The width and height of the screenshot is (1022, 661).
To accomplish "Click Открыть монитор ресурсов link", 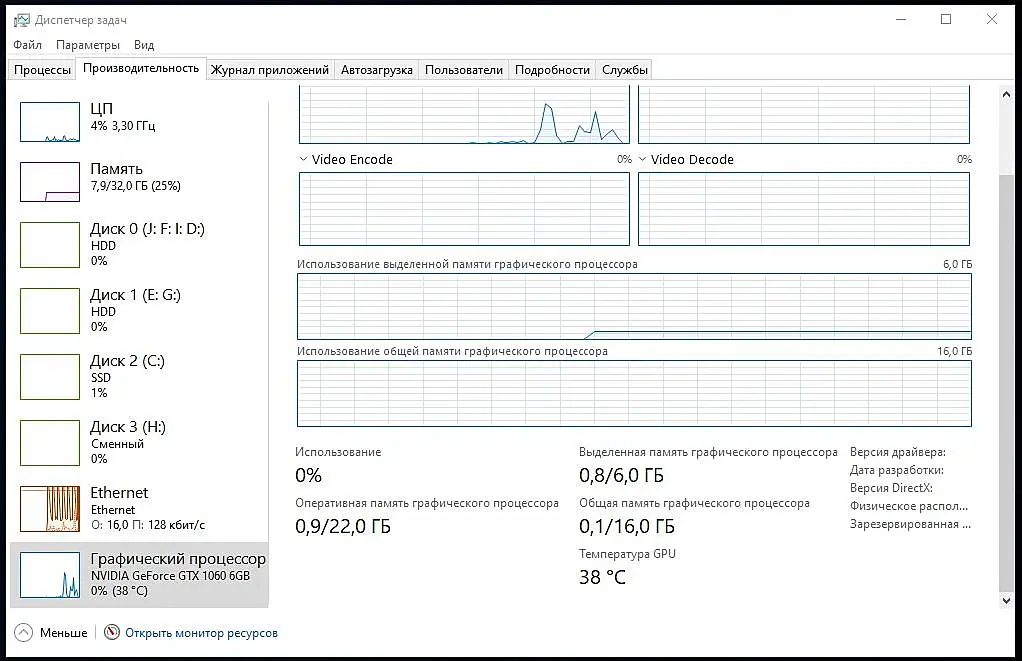I will [201, 633].
